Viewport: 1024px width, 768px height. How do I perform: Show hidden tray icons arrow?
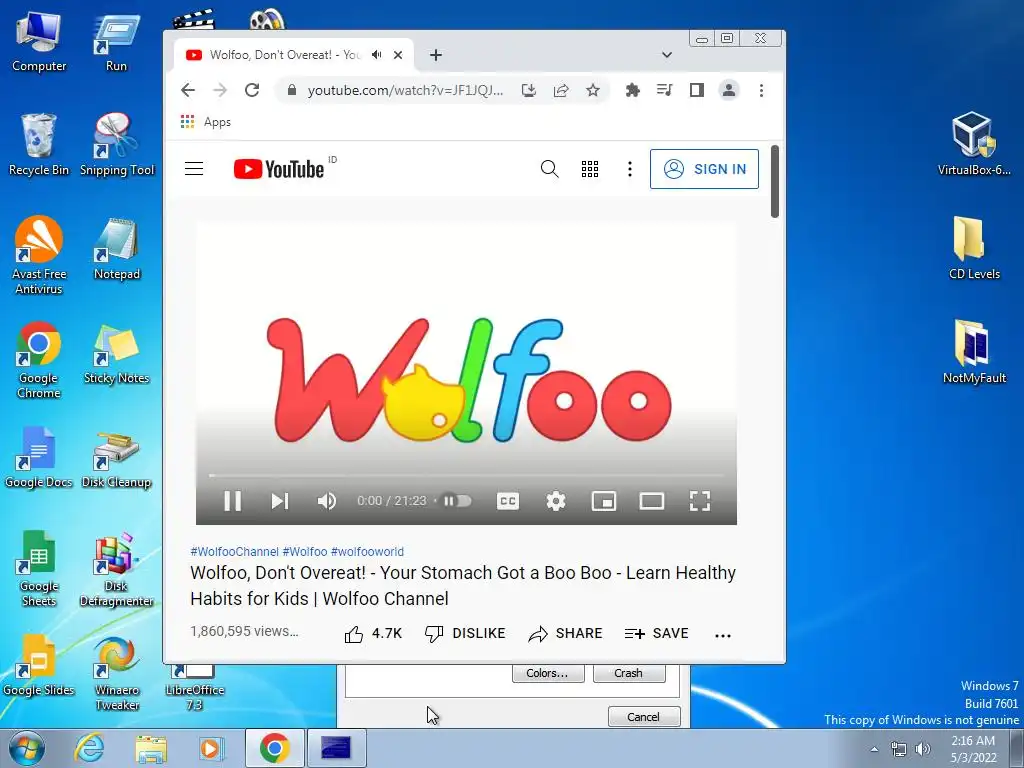(874, 749)
